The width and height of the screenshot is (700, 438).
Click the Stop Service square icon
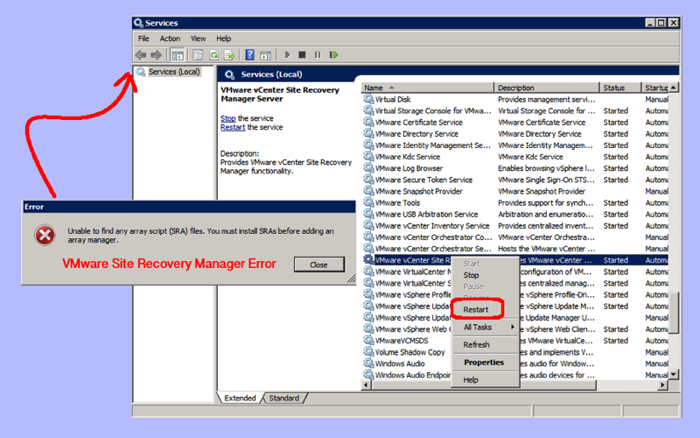[x=303, y=55]
